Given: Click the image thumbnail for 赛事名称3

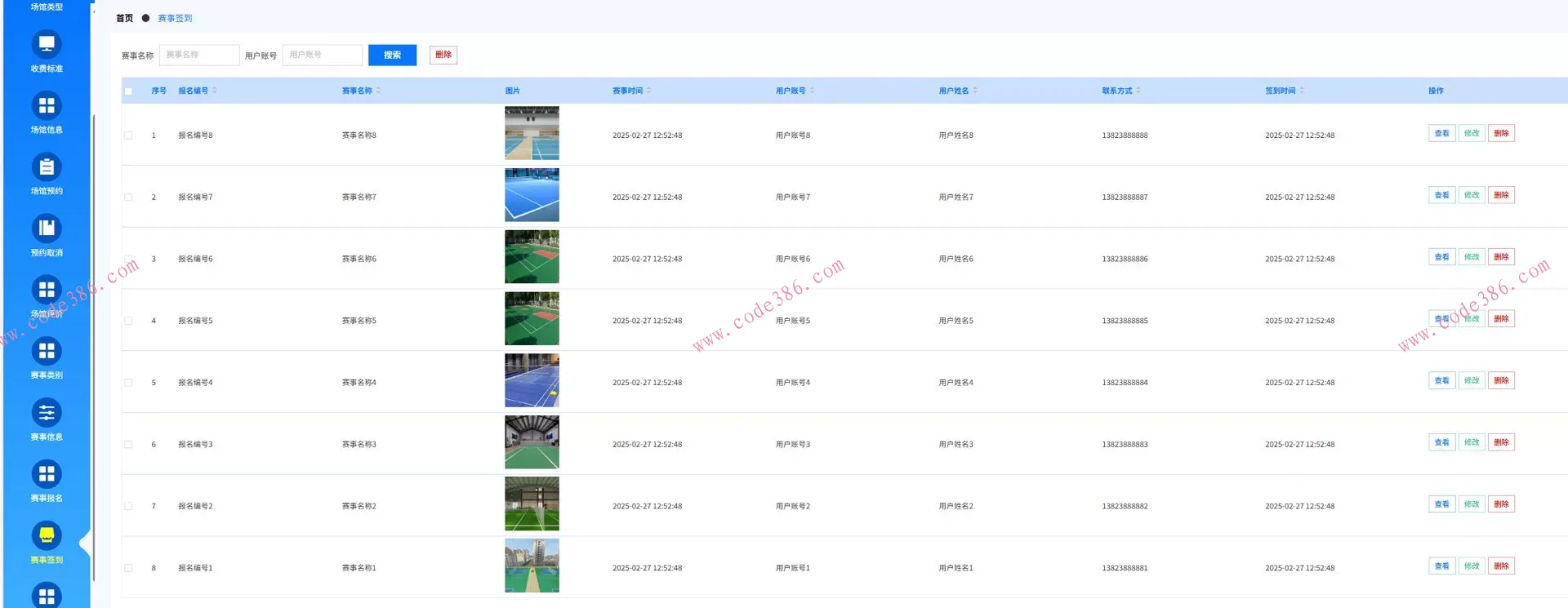Looking at the screenshot, I should tap(532, 442).
